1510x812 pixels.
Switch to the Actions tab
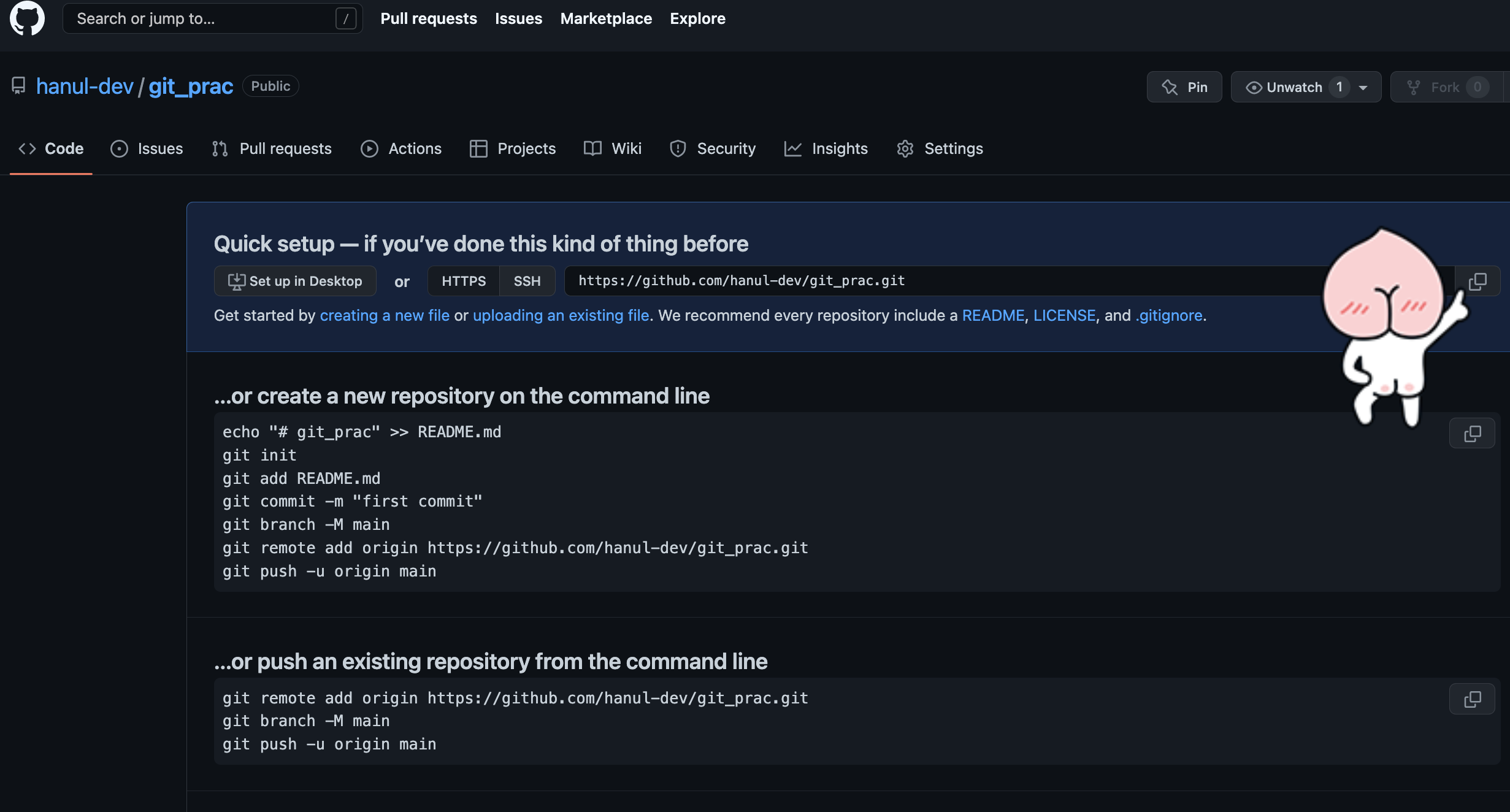(401, 148)
